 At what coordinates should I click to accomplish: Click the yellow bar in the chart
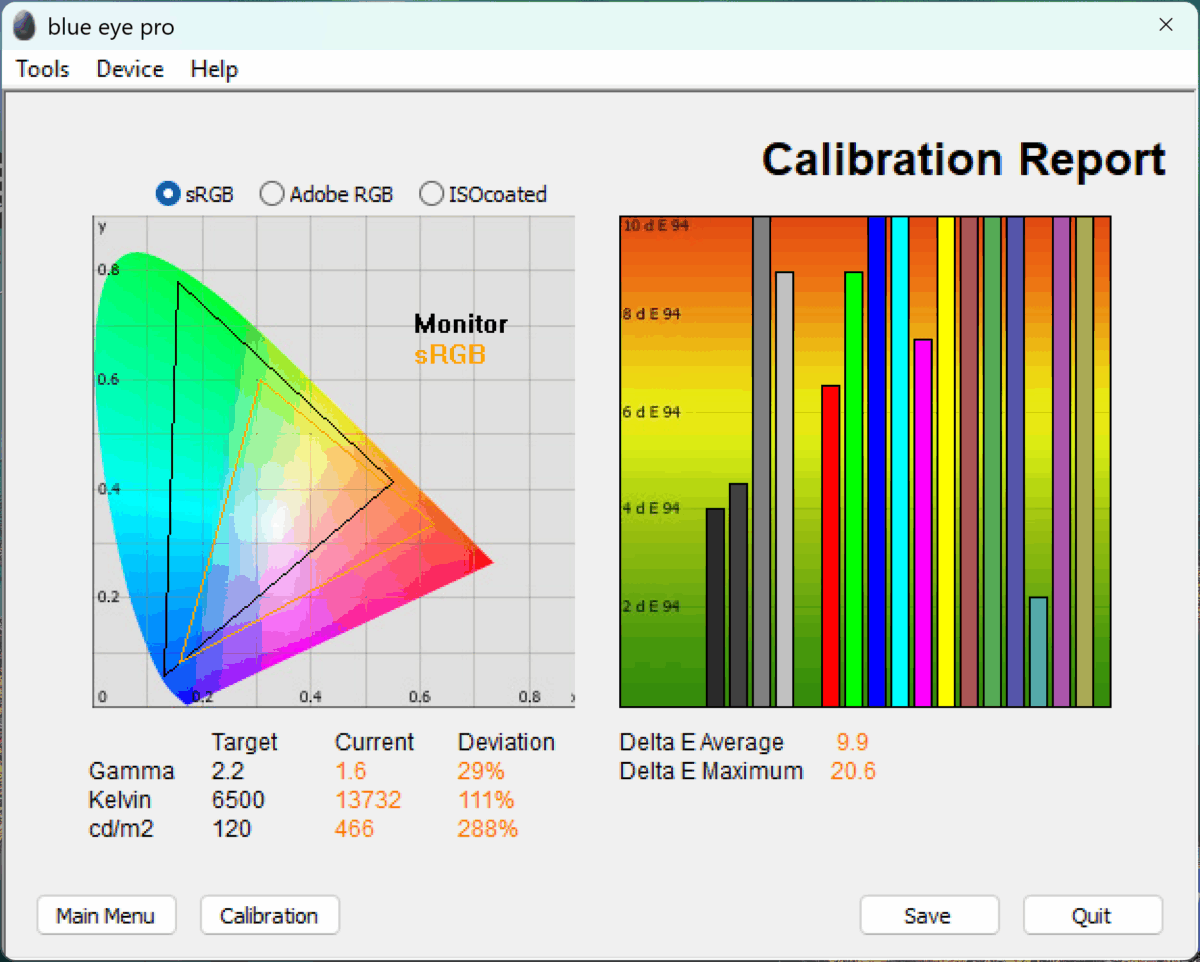[945, 461]
